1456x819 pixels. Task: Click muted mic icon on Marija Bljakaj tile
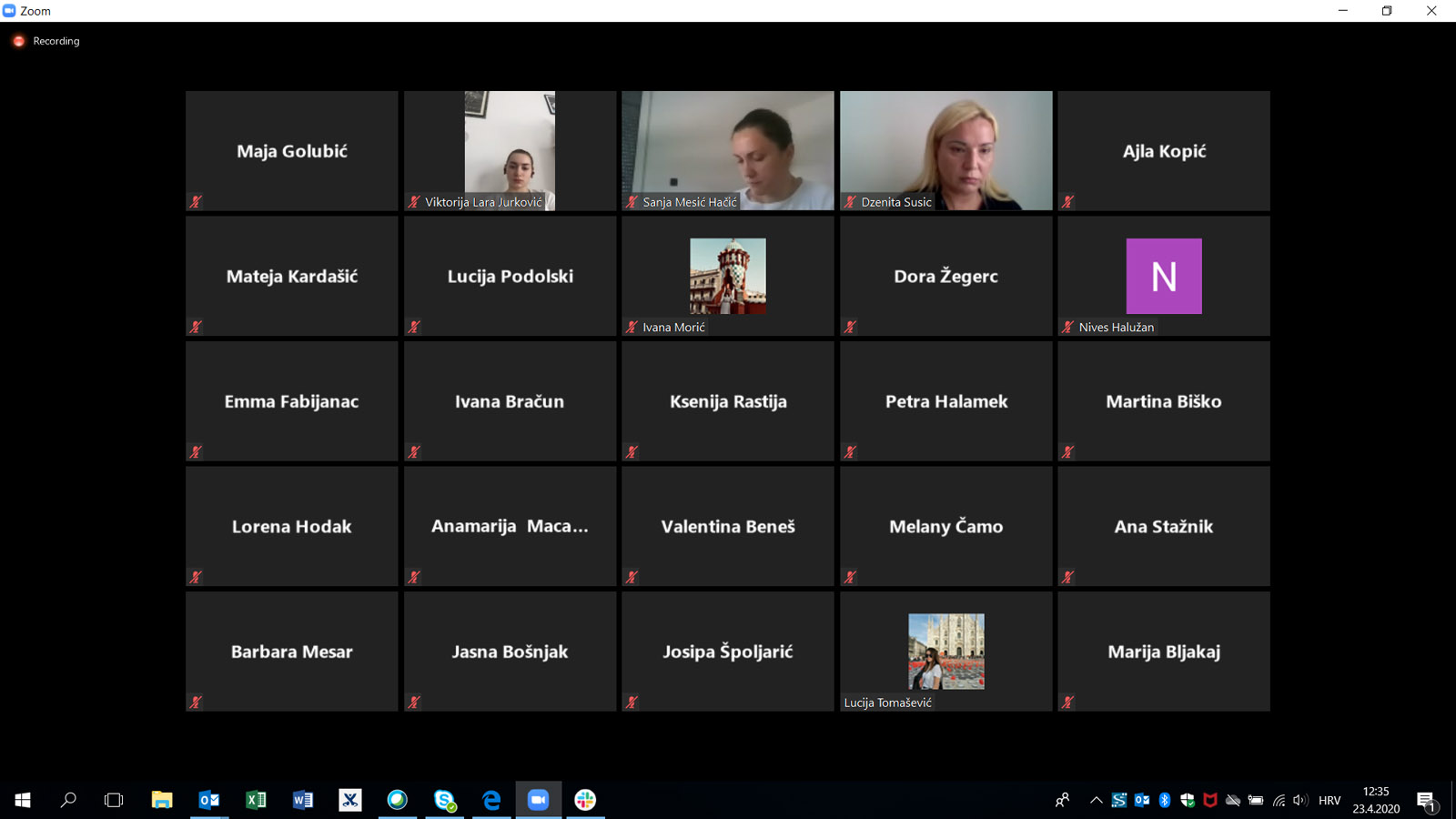[x=1067, y=703]
